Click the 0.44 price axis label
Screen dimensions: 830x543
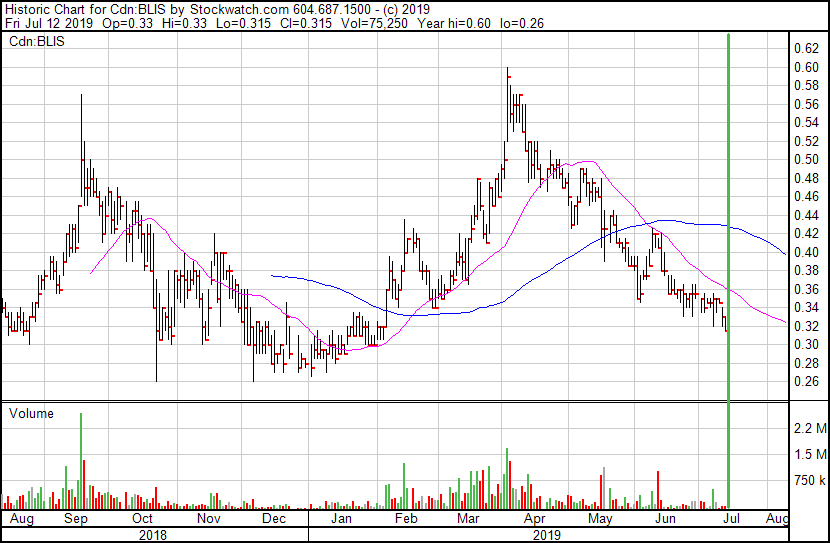coord(806,215)
